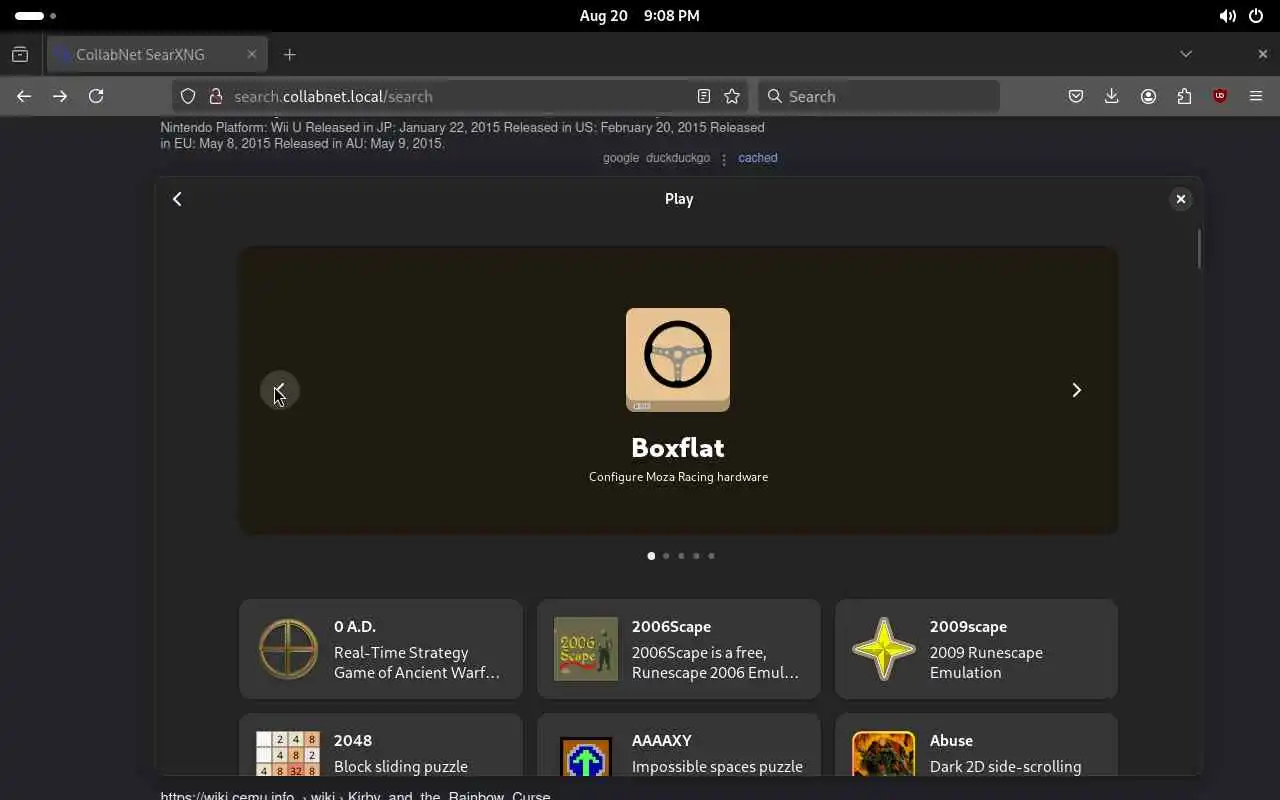The height and width of the screenshot is (800, 1280).
Task: Open the 2009scape app card
Action: pyautogui.click(x=976, y=649)
